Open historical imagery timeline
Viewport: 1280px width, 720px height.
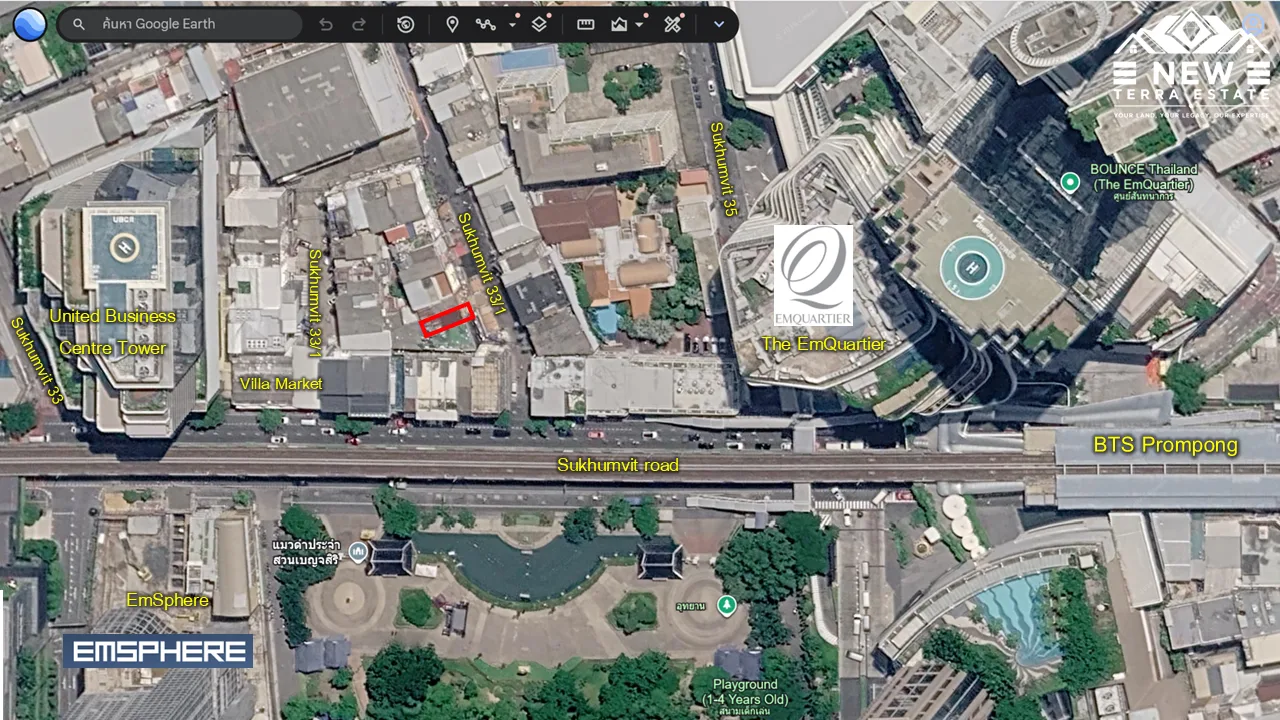pyautogui.click(x=405, y=24)
